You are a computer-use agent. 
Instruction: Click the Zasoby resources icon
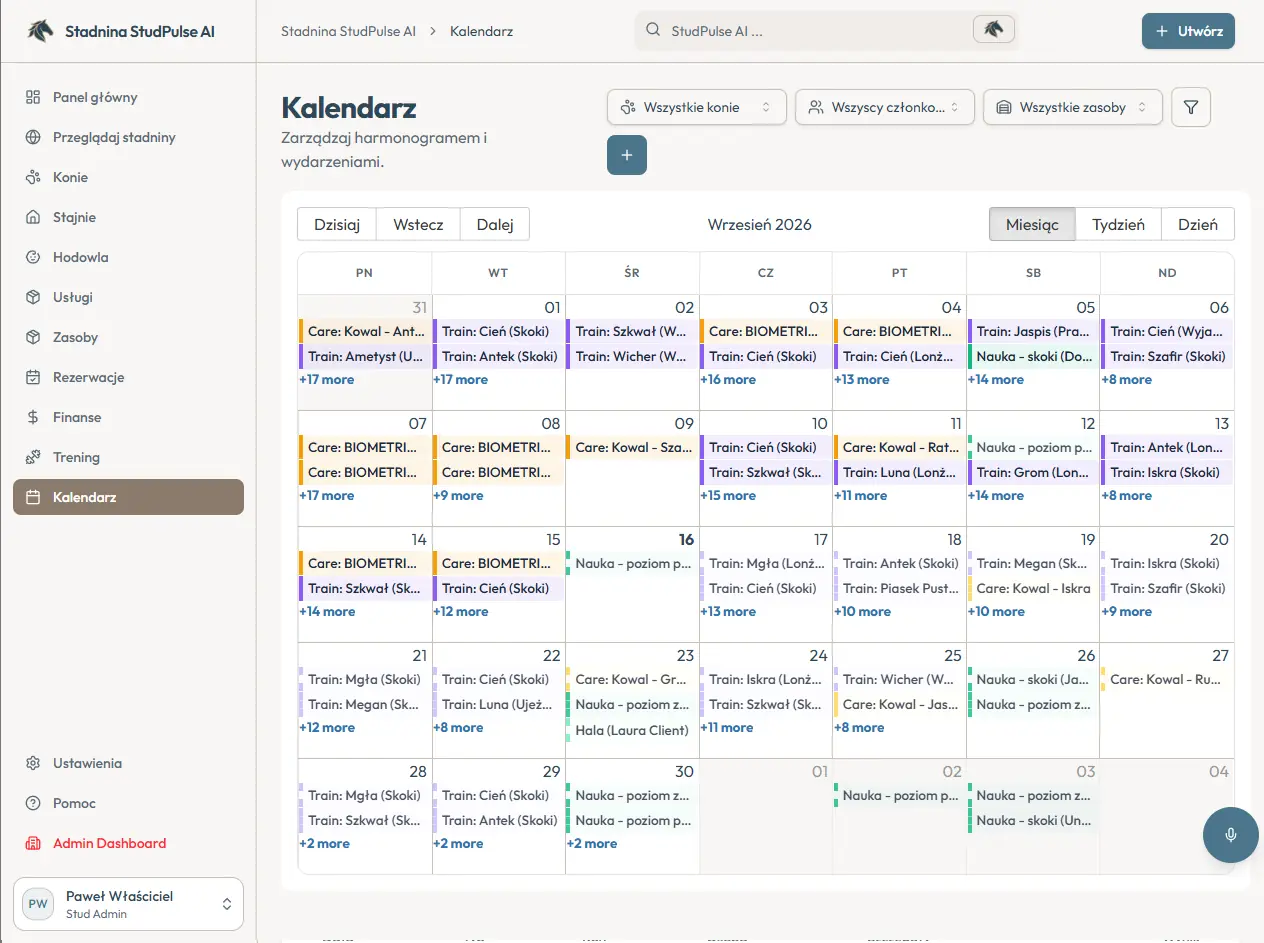[x=33, y=337]
